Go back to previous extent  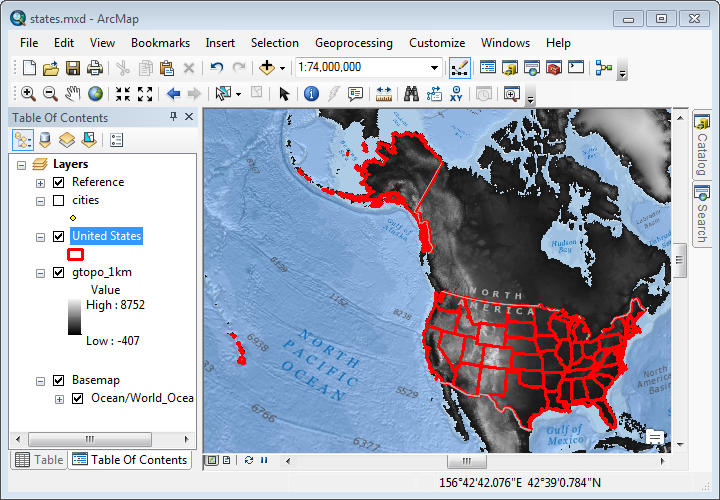pyautogui.click(x=173, y=94)
